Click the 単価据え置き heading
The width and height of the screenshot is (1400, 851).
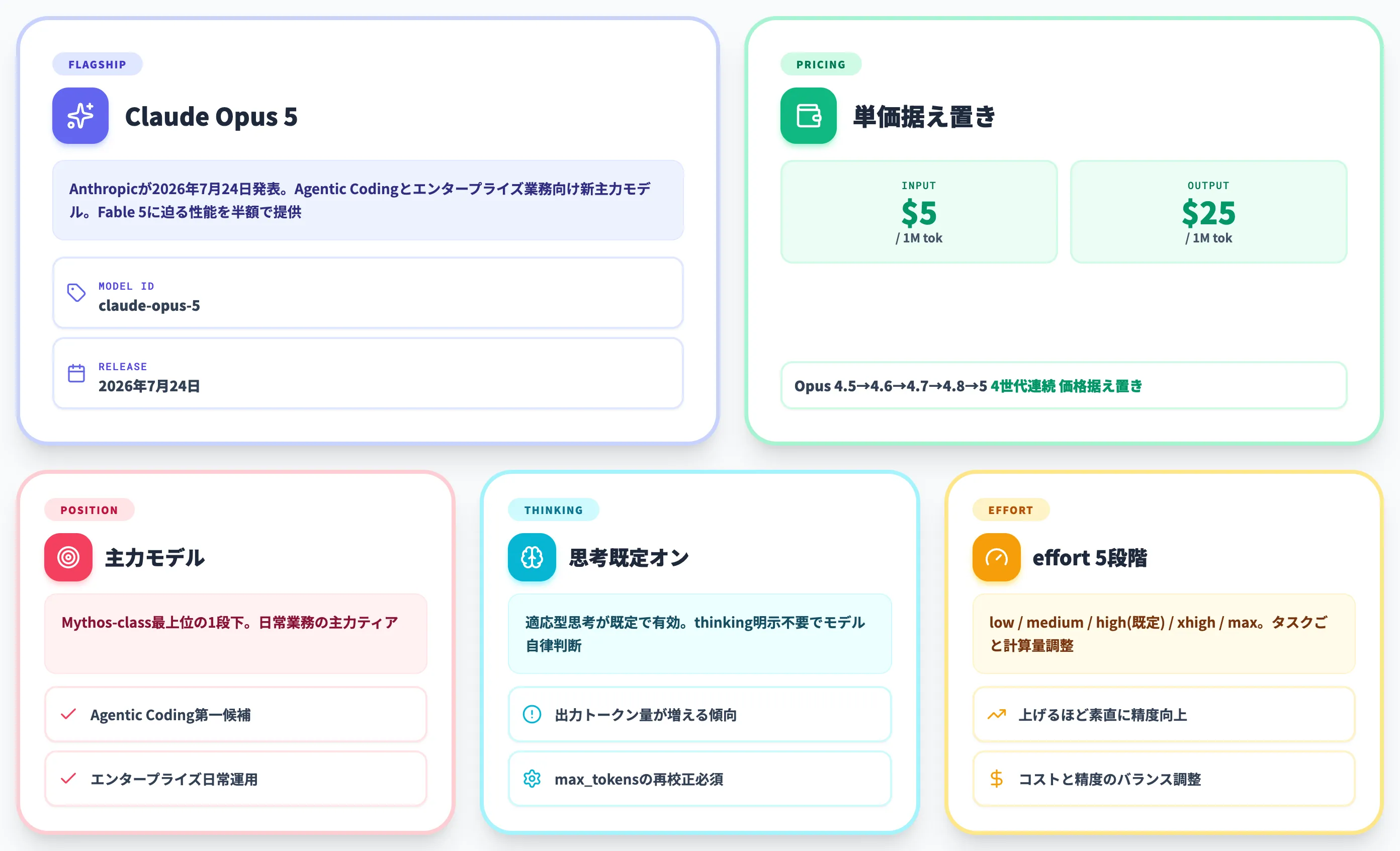(x=924, y=117)
